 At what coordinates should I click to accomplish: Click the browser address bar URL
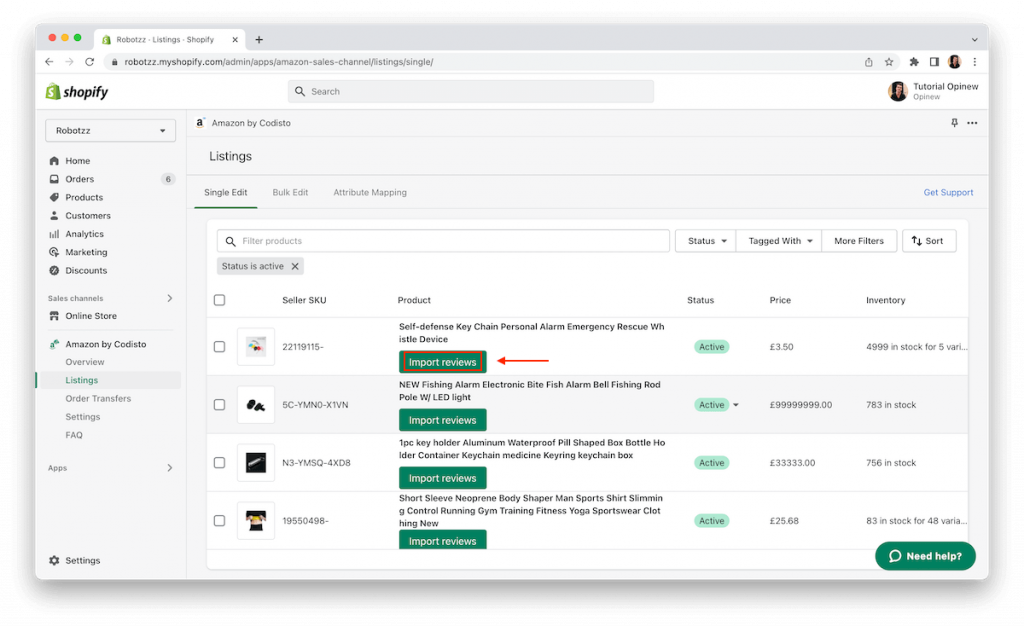pyautogui.click(x=279, y=62)
